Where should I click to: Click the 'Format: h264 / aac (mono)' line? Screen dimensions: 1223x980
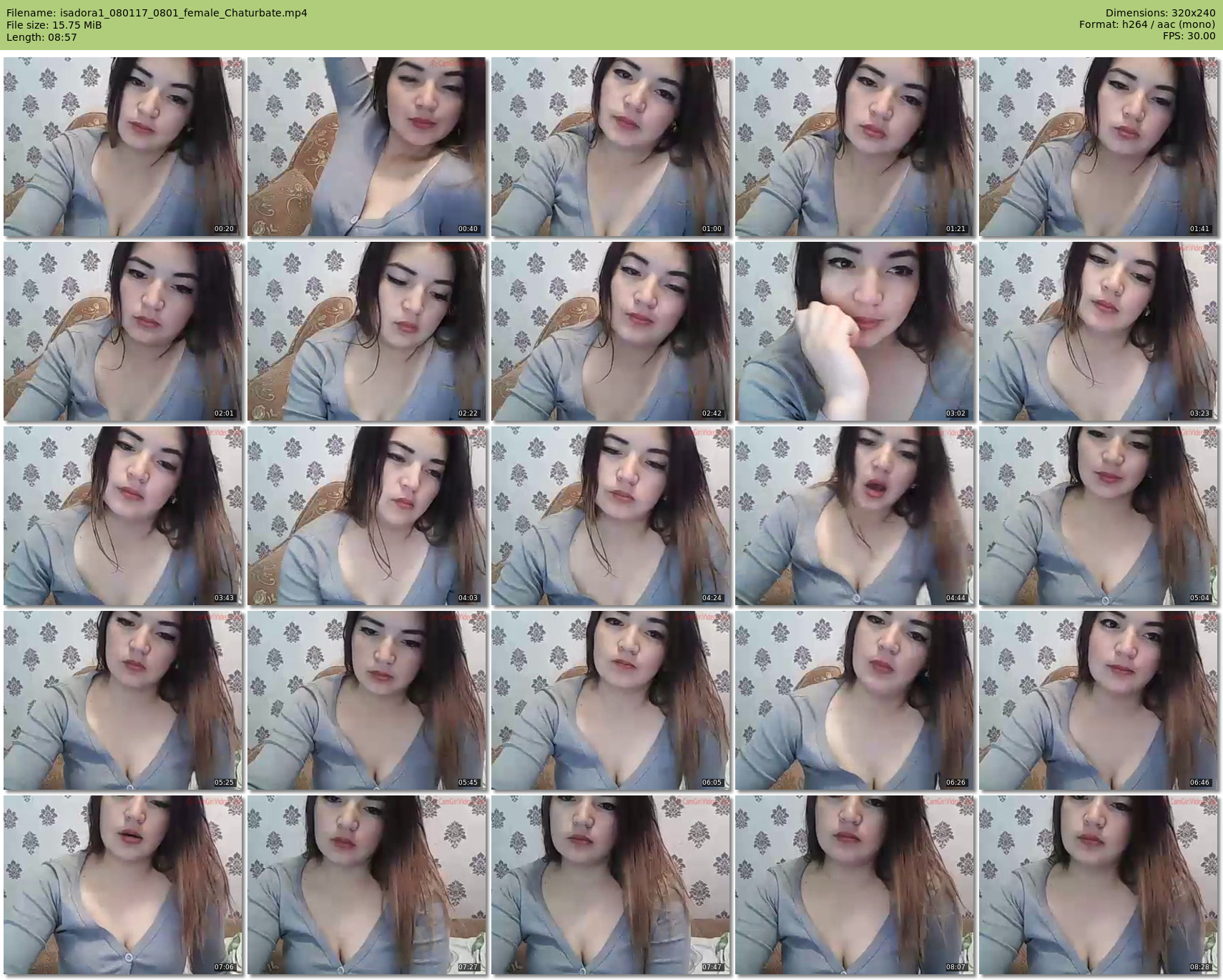coord(1147,25)
